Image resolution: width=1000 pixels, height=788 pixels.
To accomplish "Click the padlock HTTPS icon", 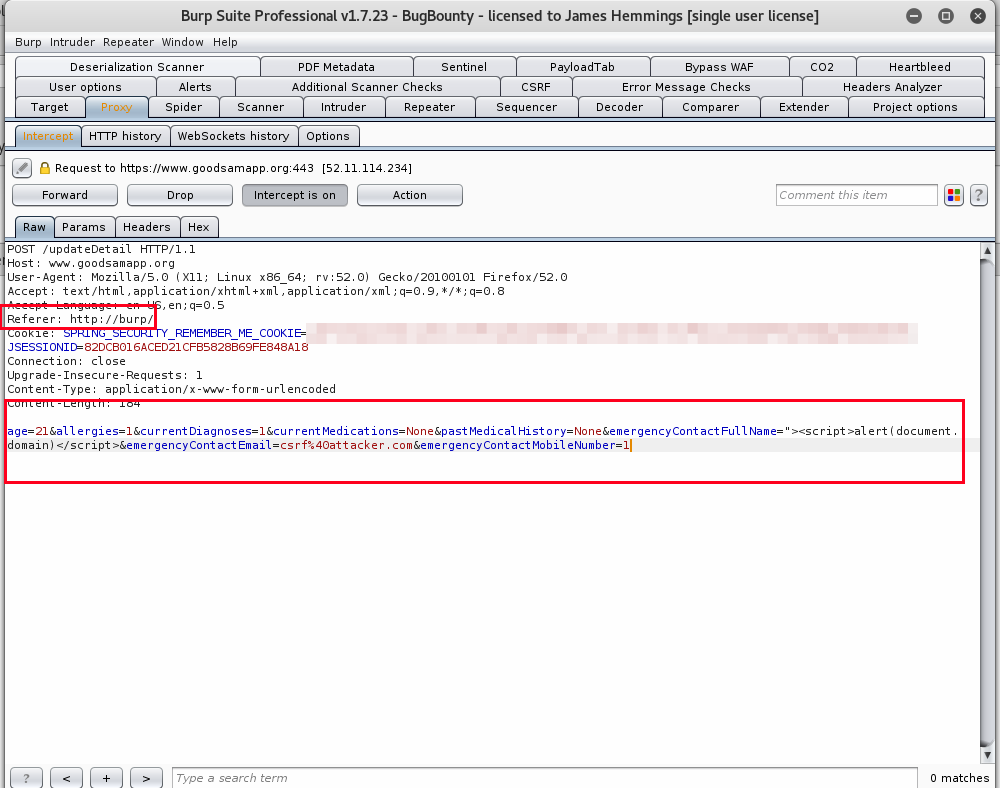I will [45, 168].
